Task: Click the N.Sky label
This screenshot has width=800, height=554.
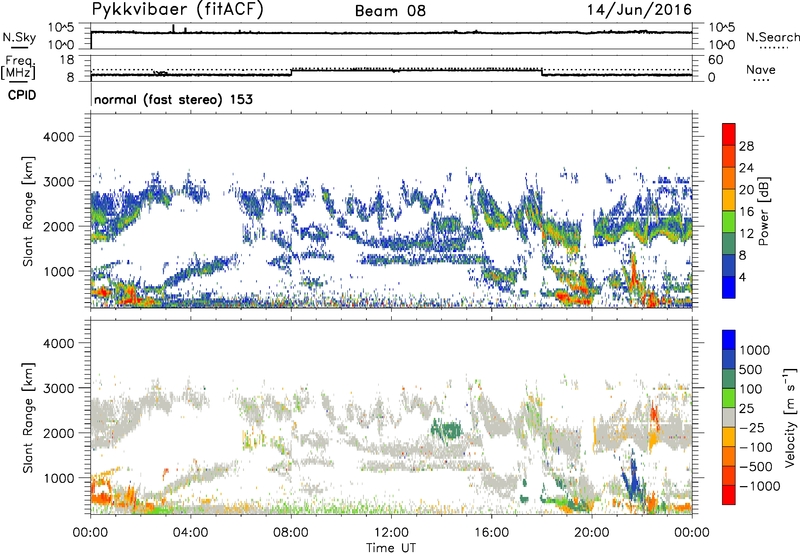Action: (x=19, y=37)
